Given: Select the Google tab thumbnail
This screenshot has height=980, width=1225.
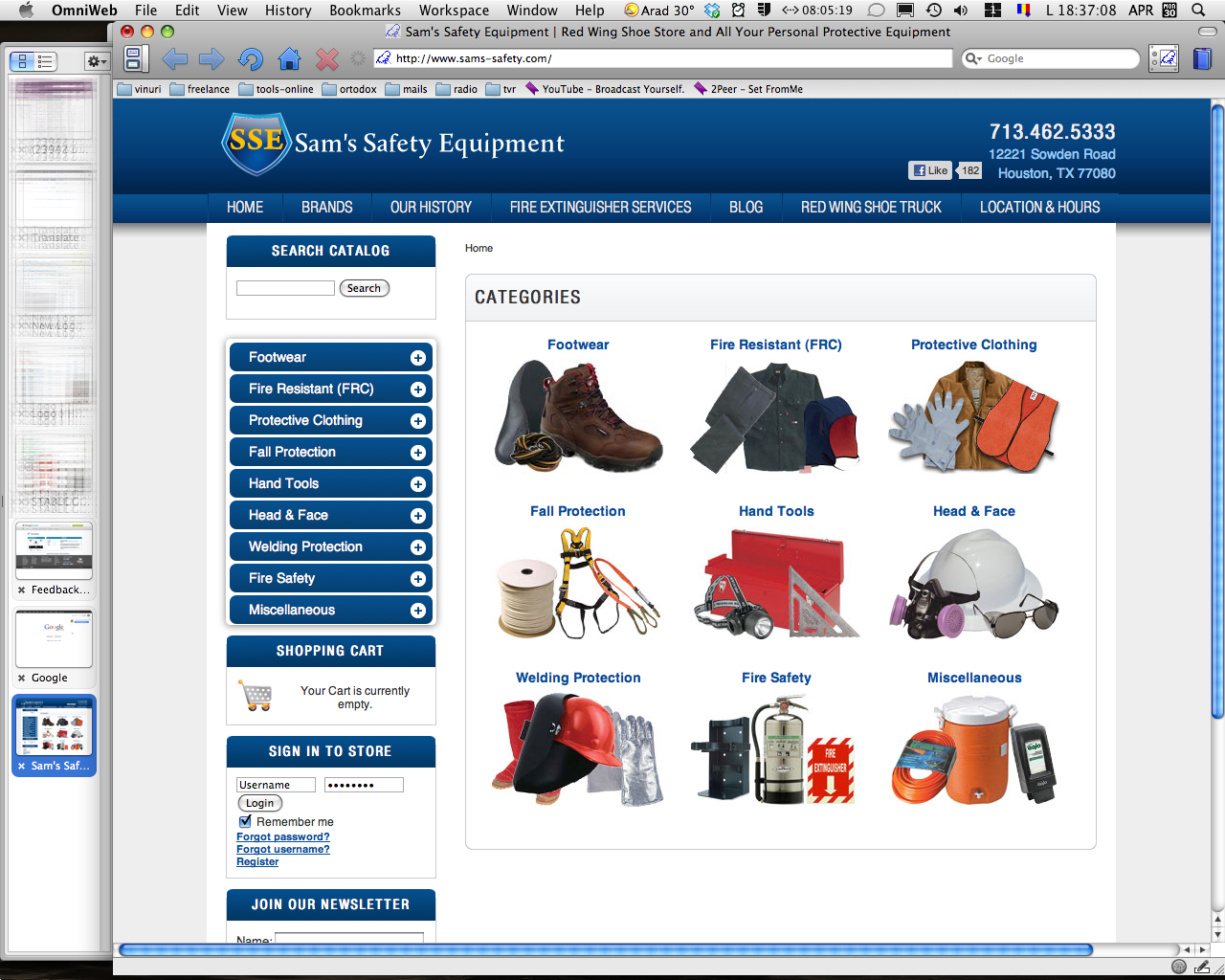Looking at the screenshot, I should pos(55,638).
